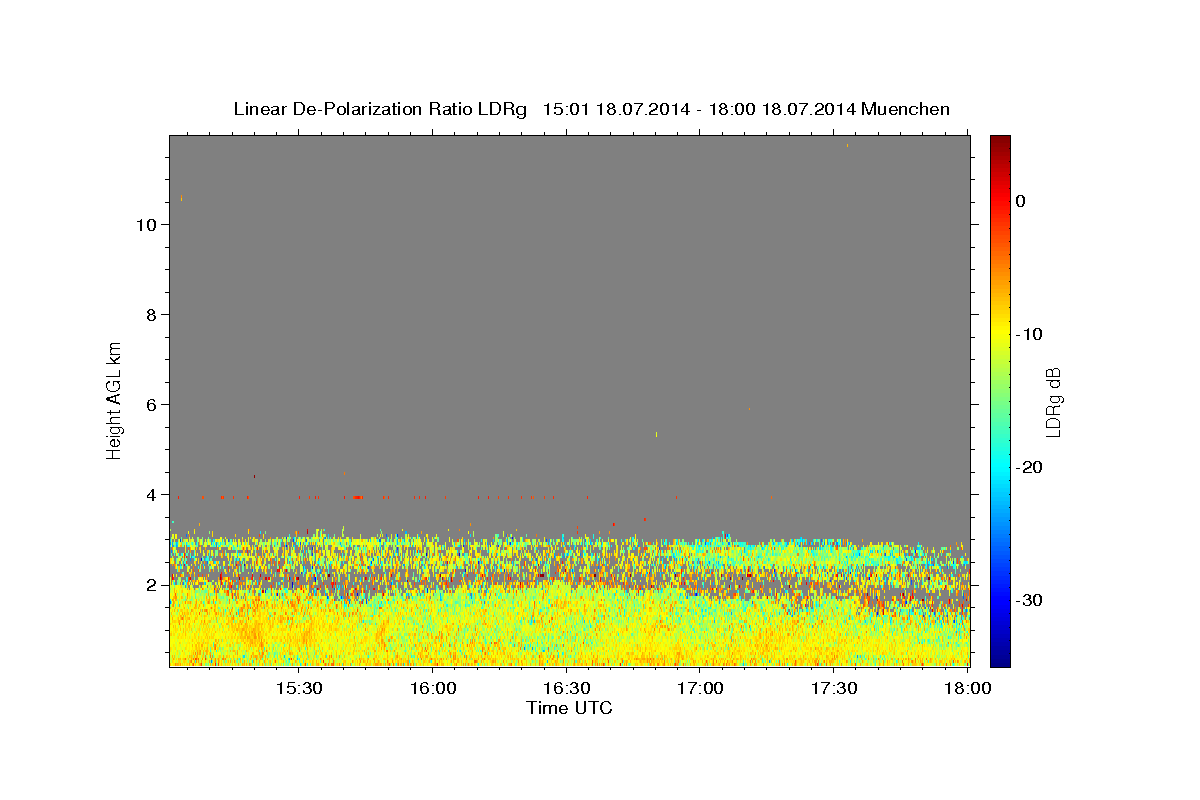Click the height tick label 6
The width and height of the screenshot is (1200, 800).
pyautogui.click(x=151, y=405)
